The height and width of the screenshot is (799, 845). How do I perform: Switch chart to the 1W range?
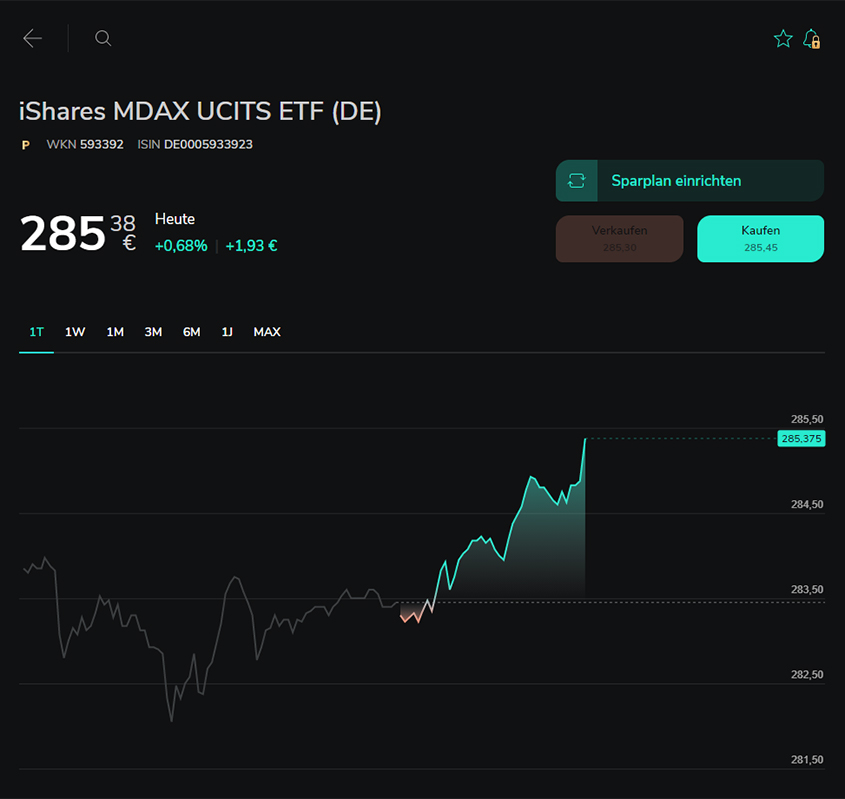(x=75, y=332)
